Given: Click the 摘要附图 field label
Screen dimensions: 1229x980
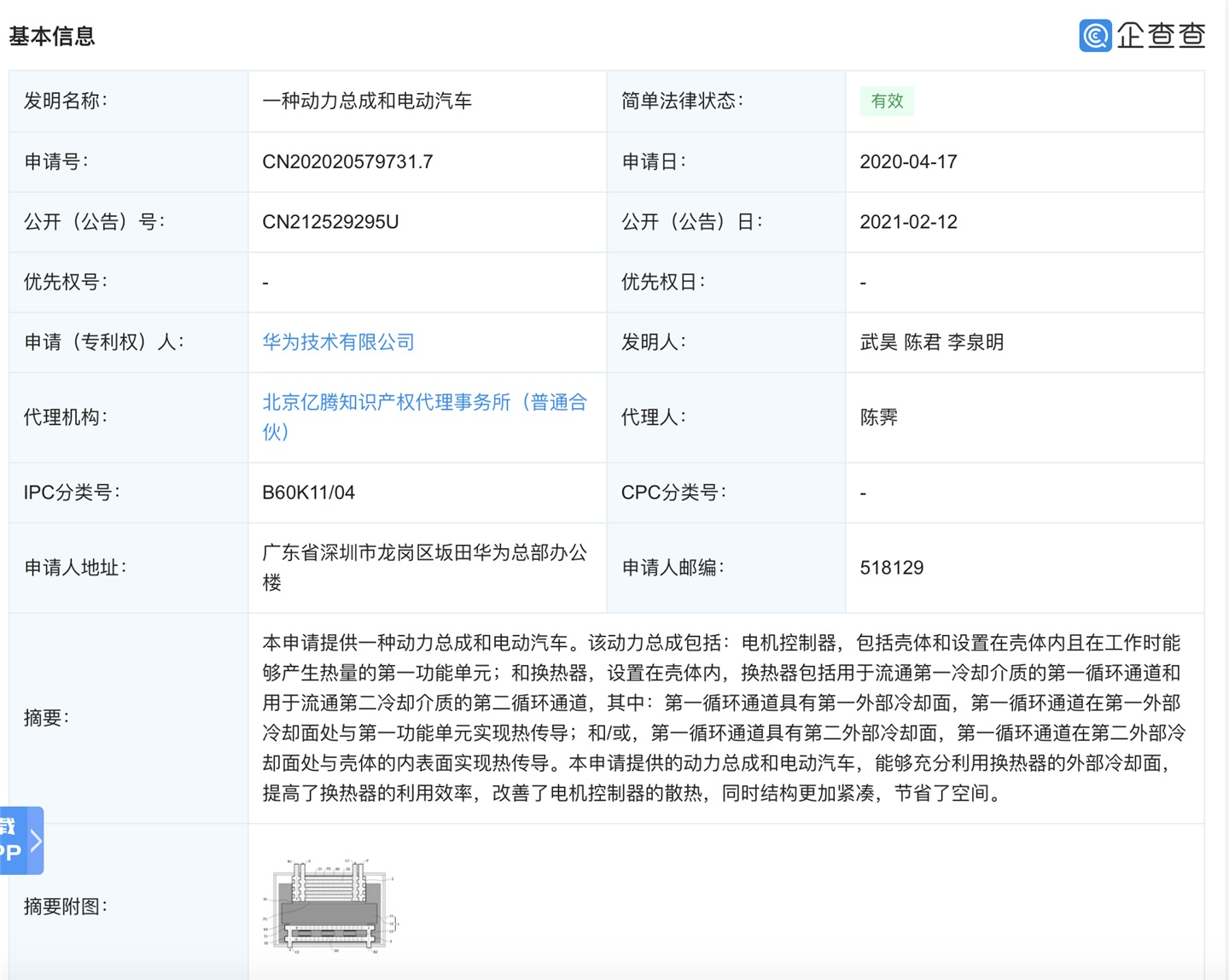Looking at the screenshot, I should [66, 907].
